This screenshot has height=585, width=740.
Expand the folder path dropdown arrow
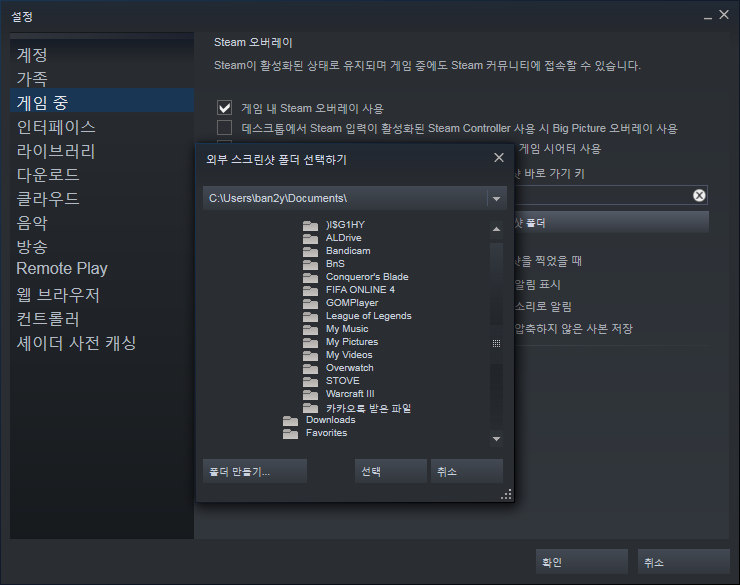[x=496, y=199]
